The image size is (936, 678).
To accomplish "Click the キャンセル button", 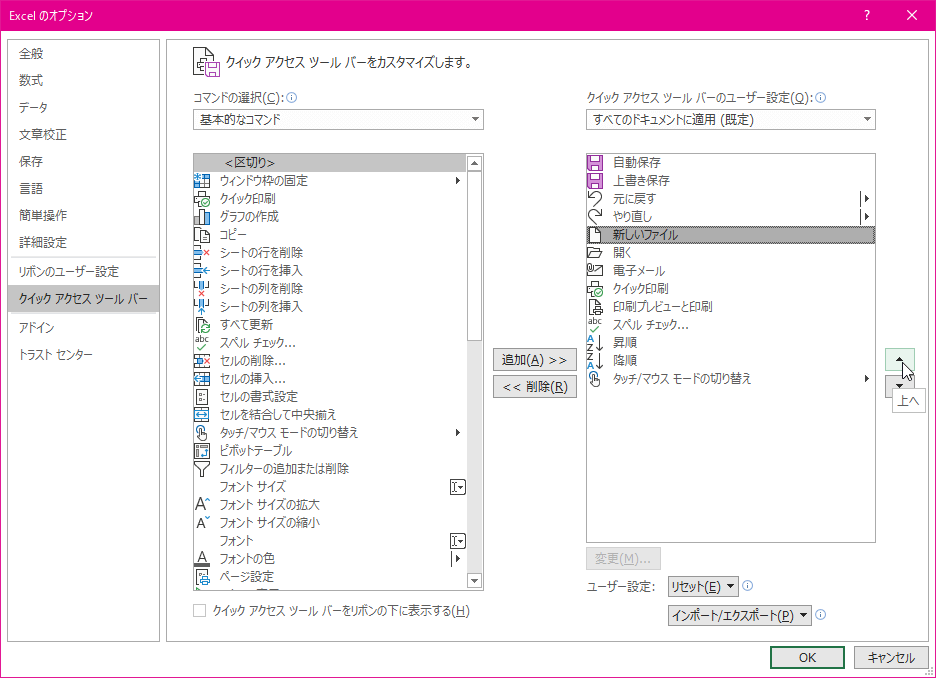I will pos(891,658).
